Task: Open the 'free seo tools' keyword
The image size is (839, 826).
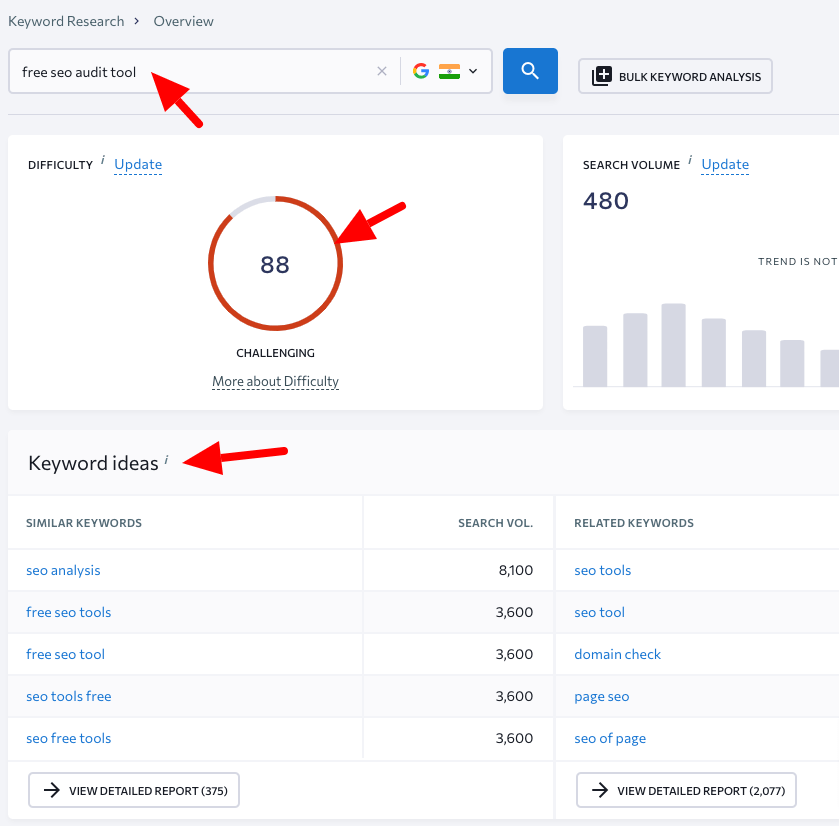Action: (x=68, y=612)
